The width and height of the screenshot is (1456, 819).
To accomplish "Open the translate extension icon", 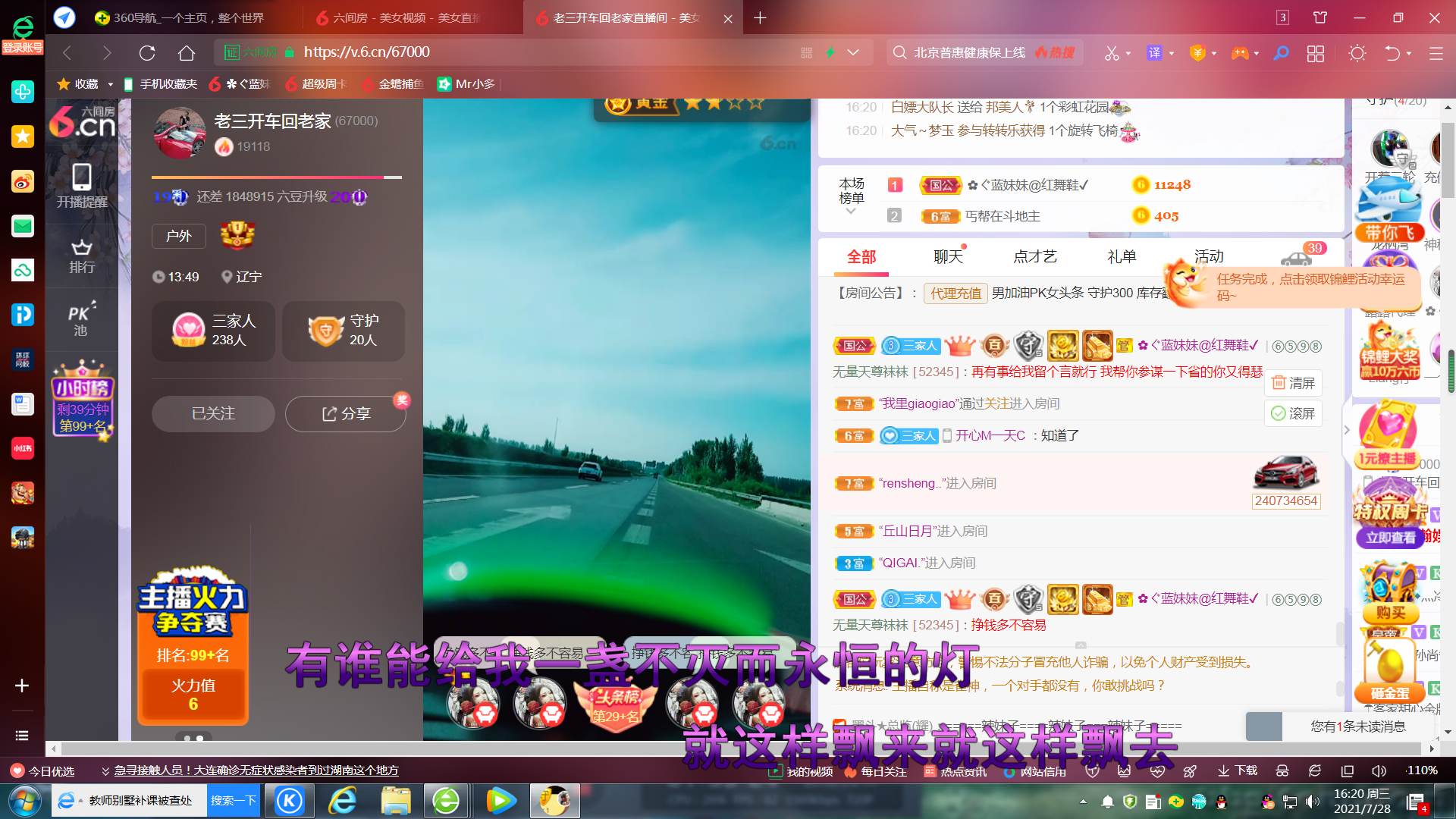I will [1154, 52].
